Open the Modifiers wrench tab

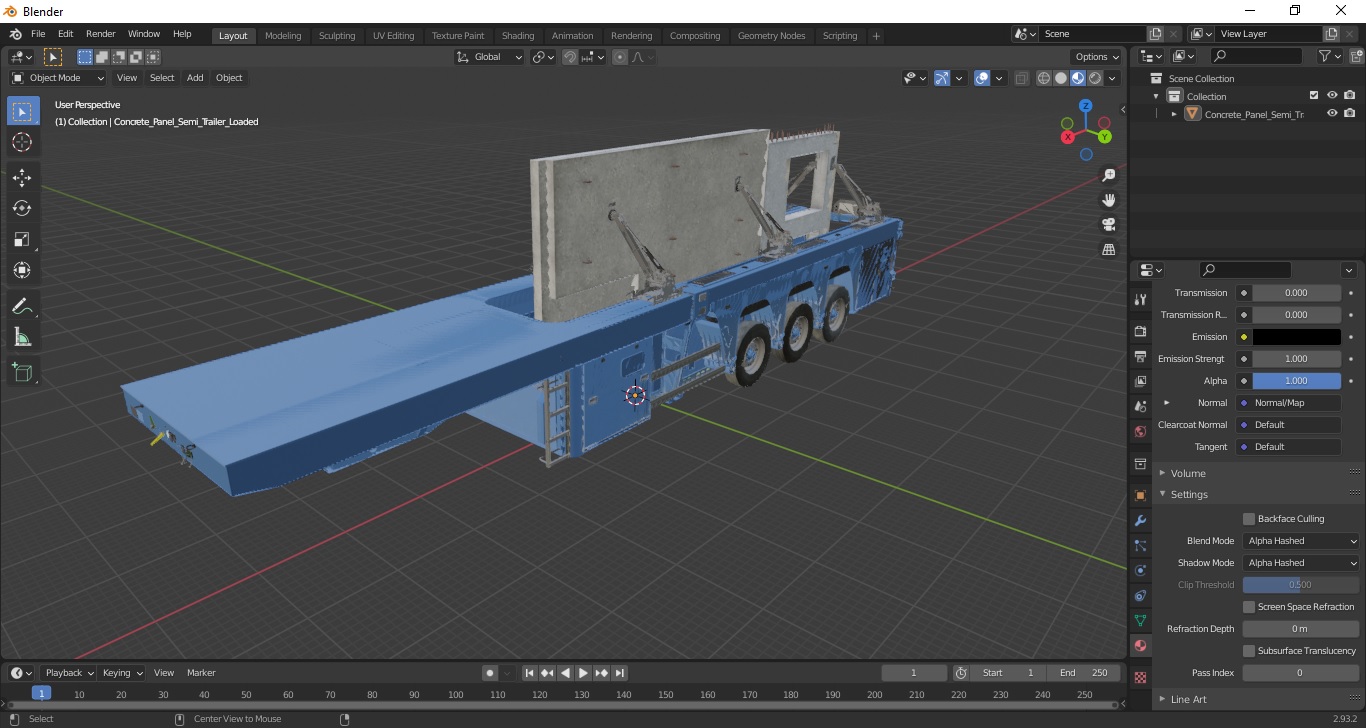click(1140, 521)
